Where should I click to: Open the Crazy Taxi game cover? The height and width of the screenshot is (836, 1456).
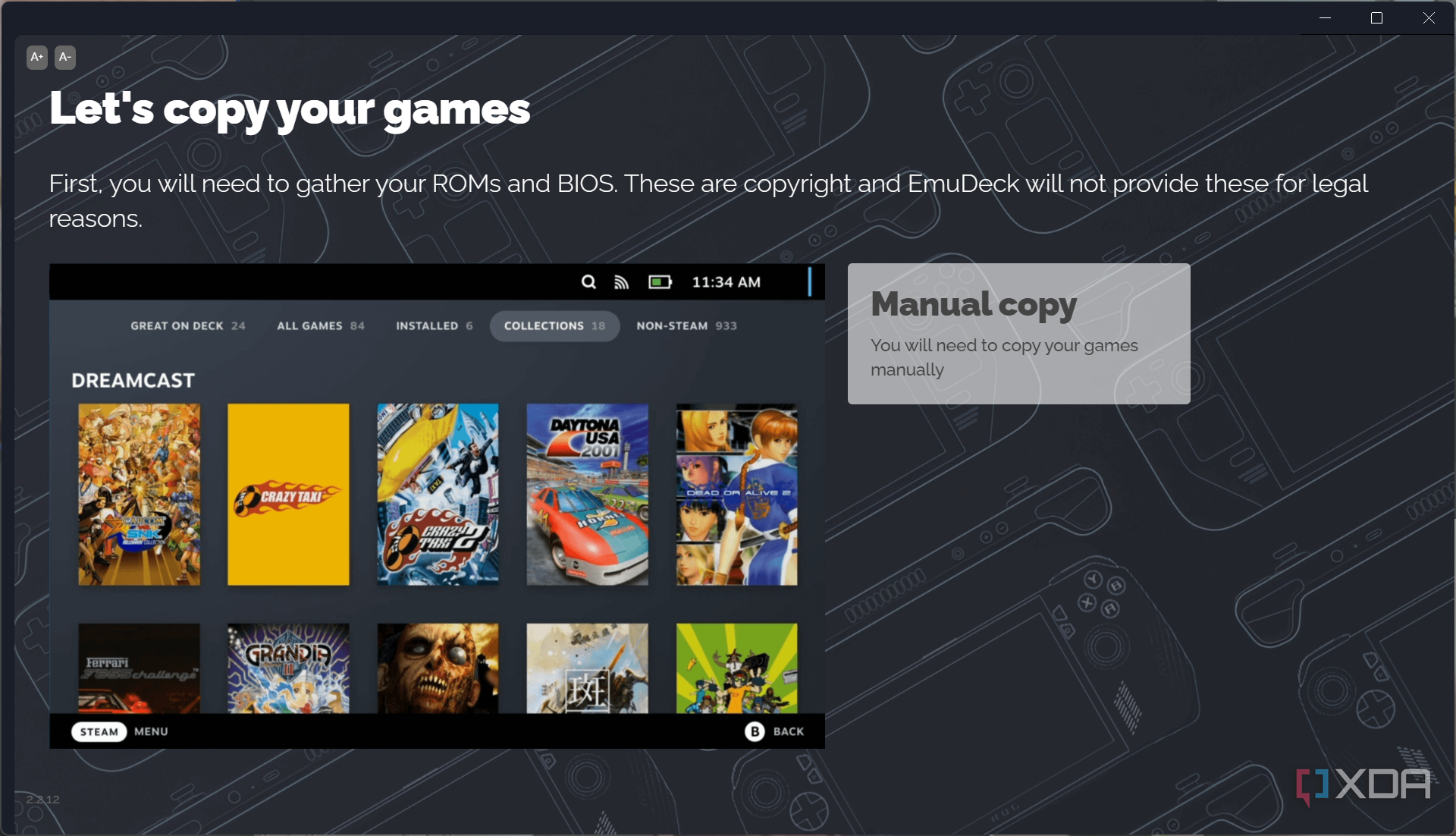[x=287, y=495]
